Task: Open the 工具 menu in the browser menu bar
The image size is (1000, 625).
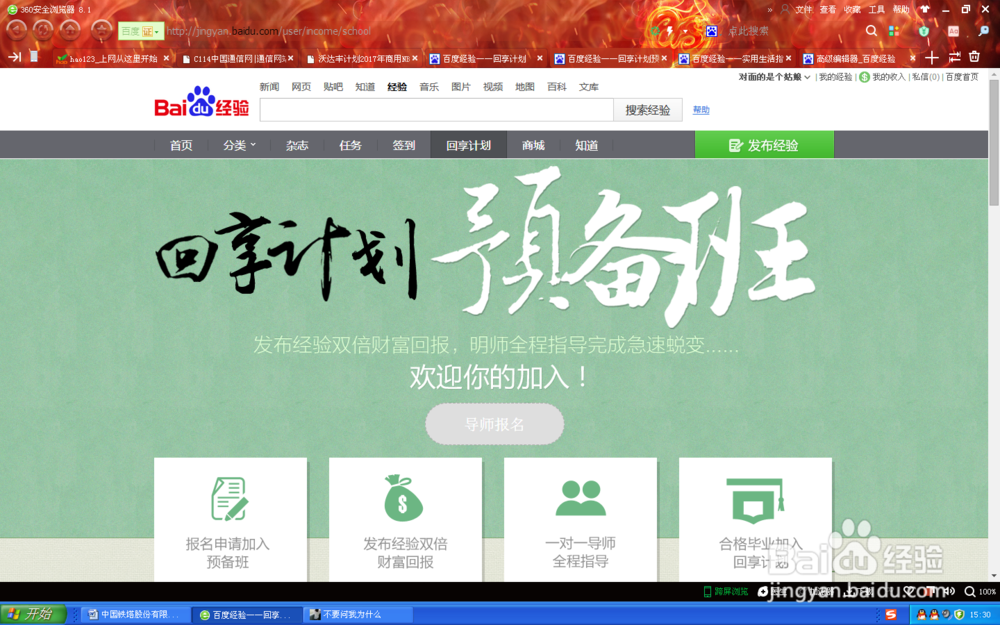Action: click(877, 9)
